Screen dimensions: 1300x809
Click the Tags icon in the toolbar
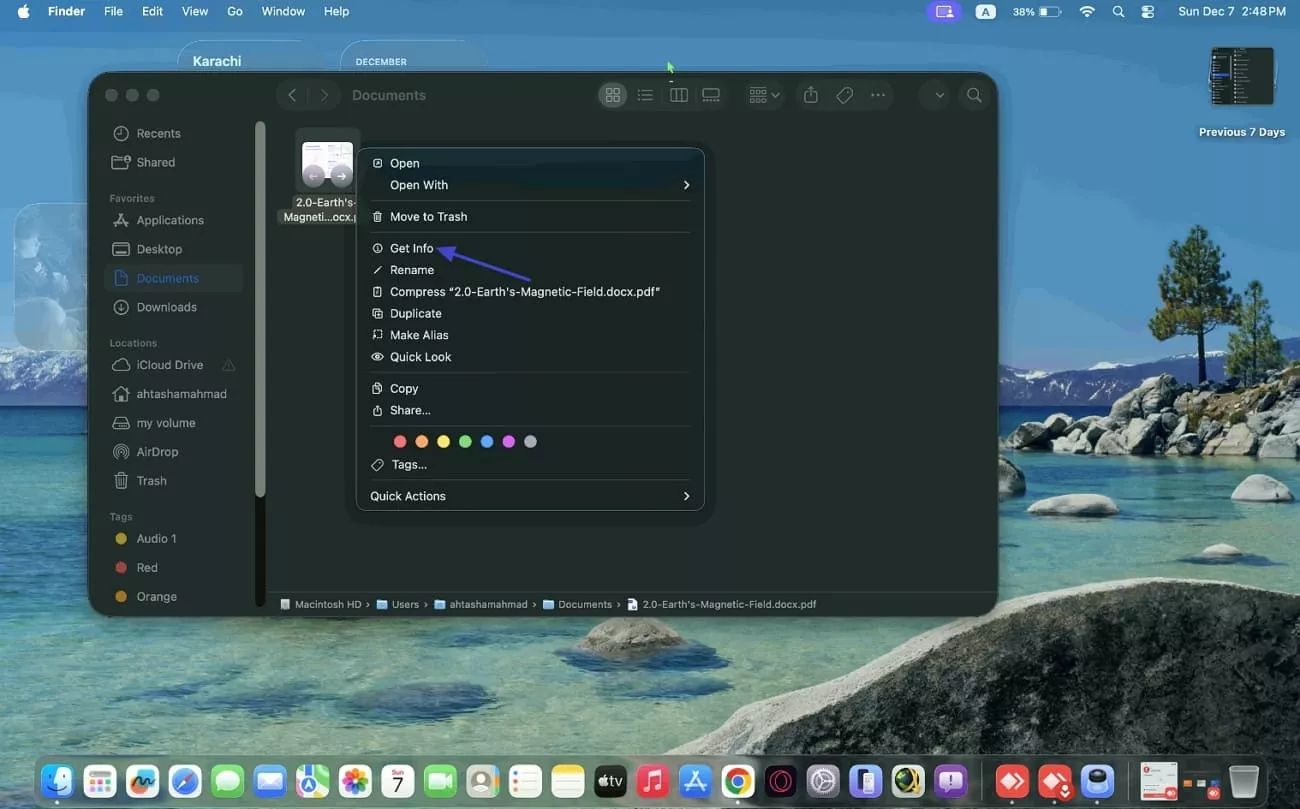pyautogui.click(x=844, y=95)
